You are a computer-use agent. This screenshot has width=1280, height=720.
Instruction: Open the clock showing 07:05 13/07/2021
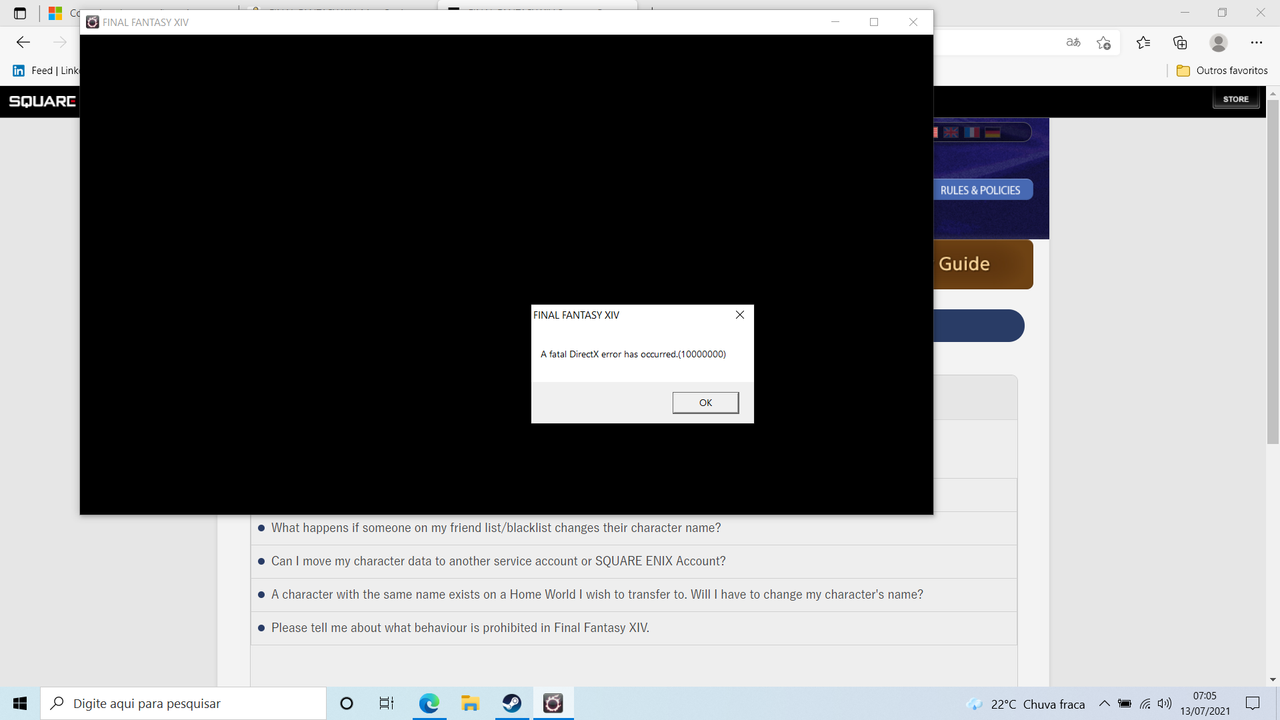tap(1204, 703)
